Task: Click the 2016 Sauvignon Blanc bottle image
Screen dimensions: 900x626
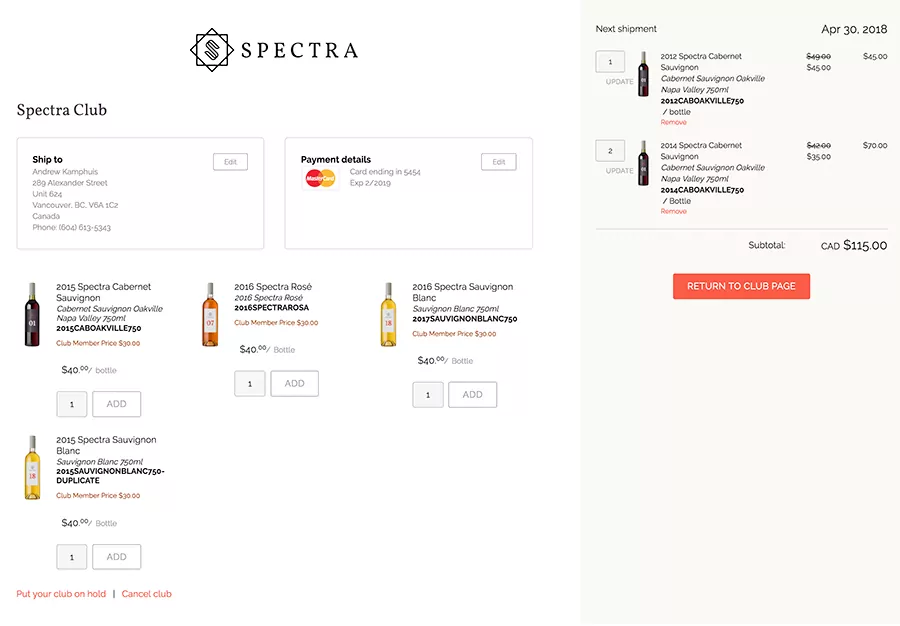Action: click(388, 315)
